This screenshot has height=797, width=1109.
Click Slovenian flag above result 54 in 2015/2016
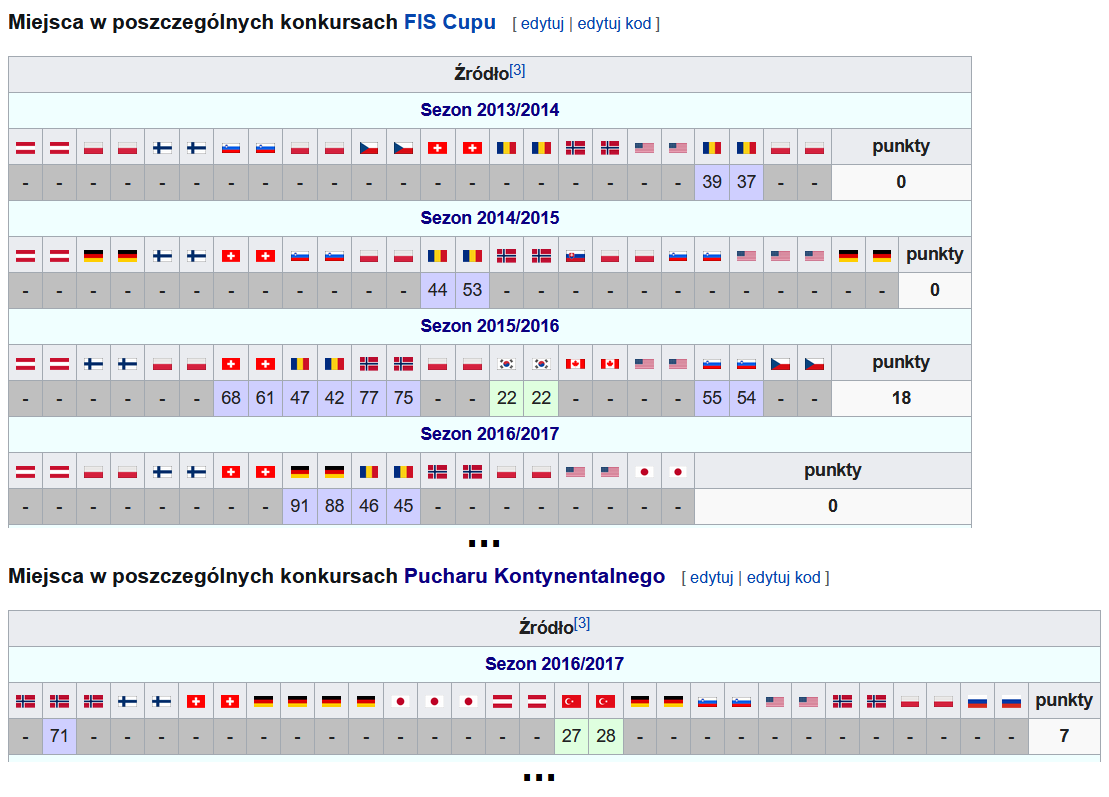746,364
